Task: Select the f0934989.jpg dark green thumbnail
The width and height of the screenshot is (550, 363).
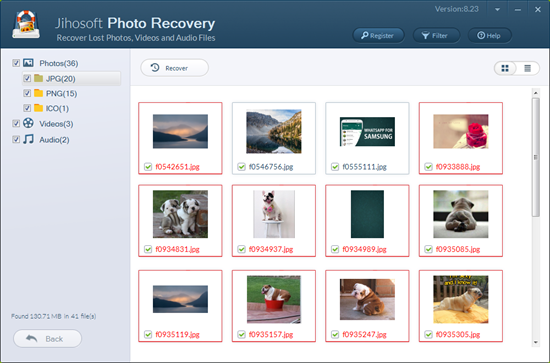Action: pos(367,214)
